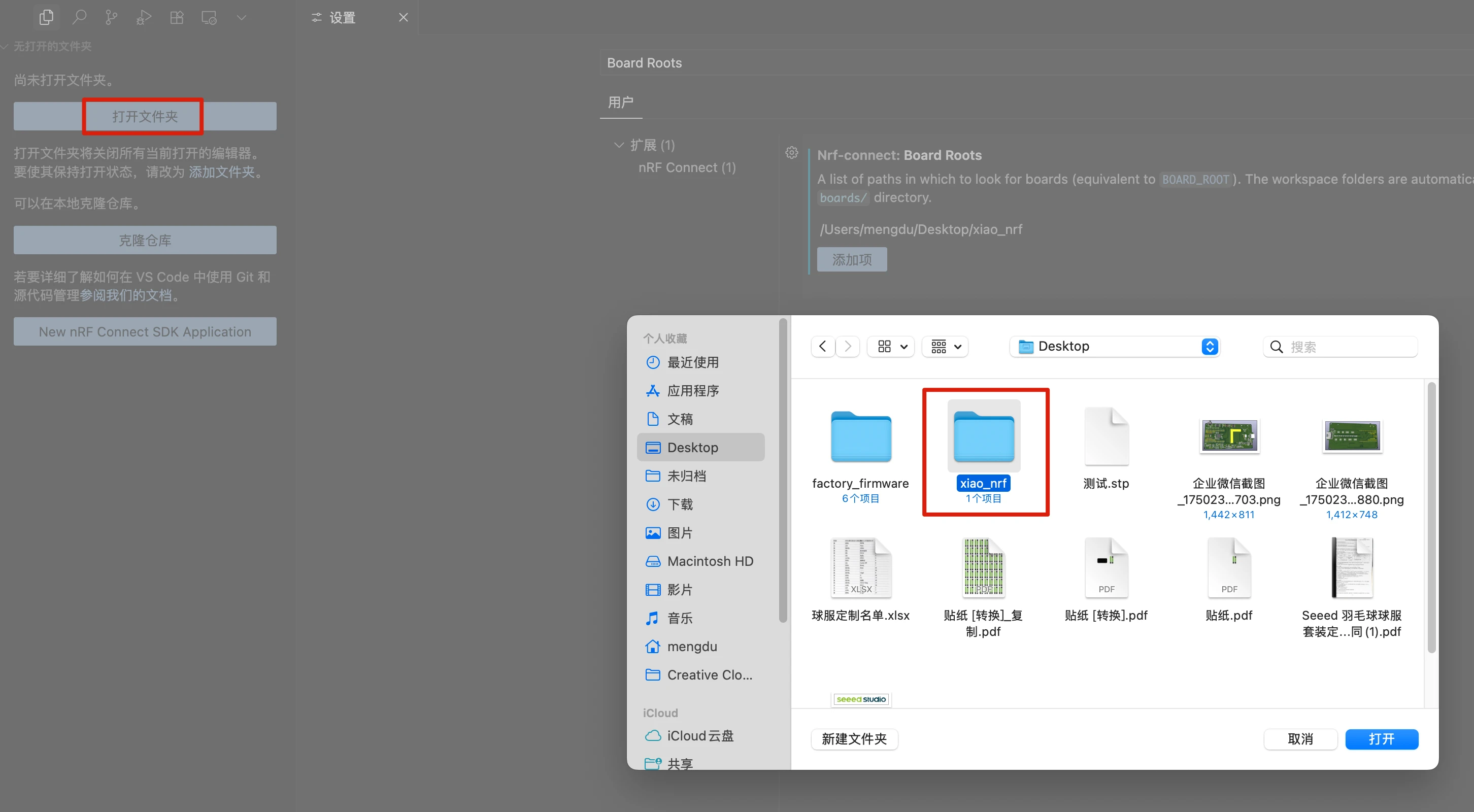
Task: Click the 添加文件夹 link
Action: [221, 172]
